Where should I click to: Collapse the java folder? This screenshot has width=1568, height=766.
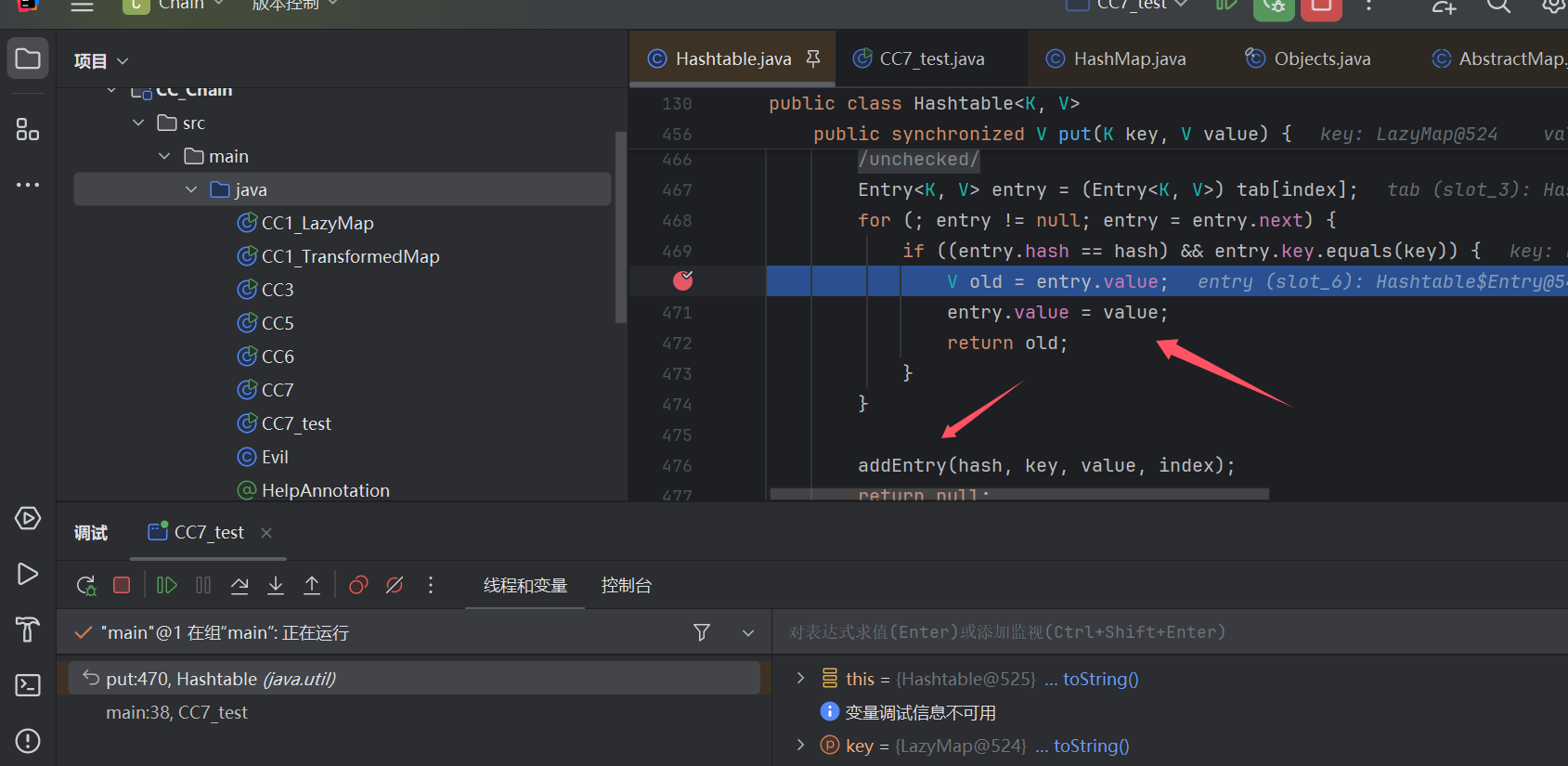pos(191,189)
